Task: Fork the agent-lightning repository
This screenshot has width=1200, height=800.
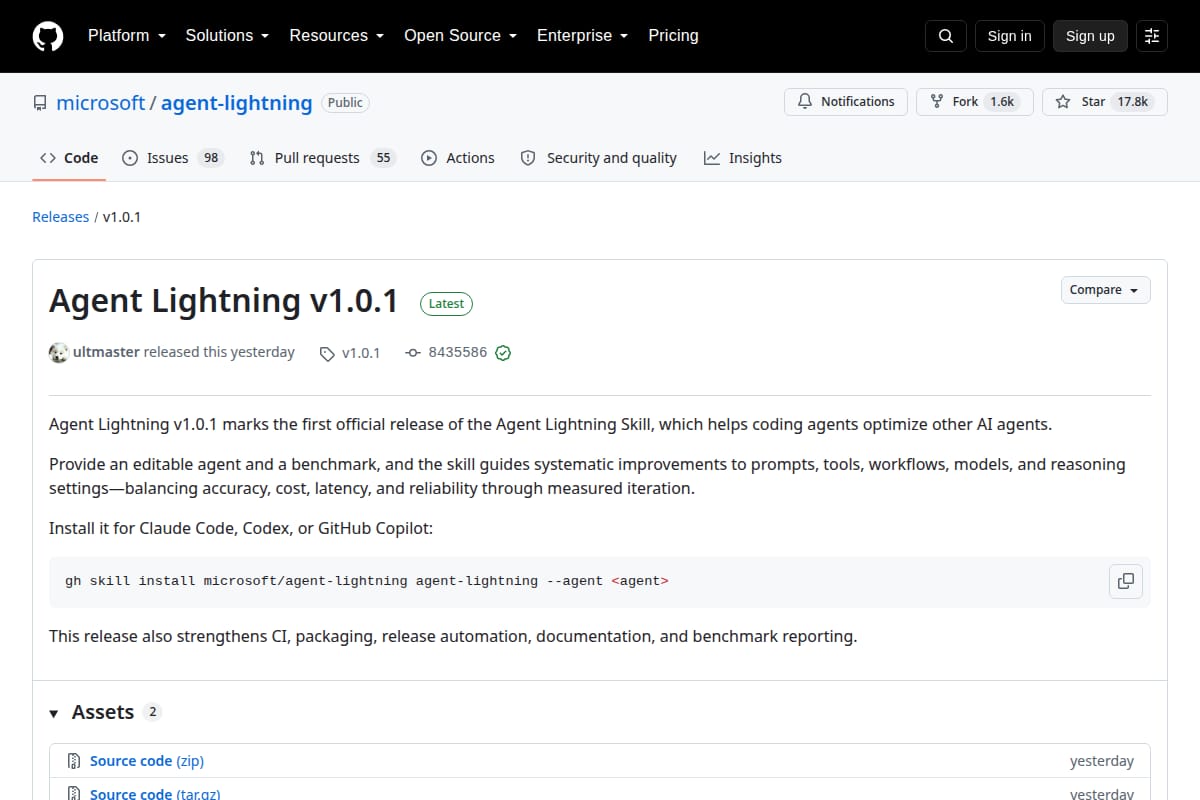Action: click(974, 102)
